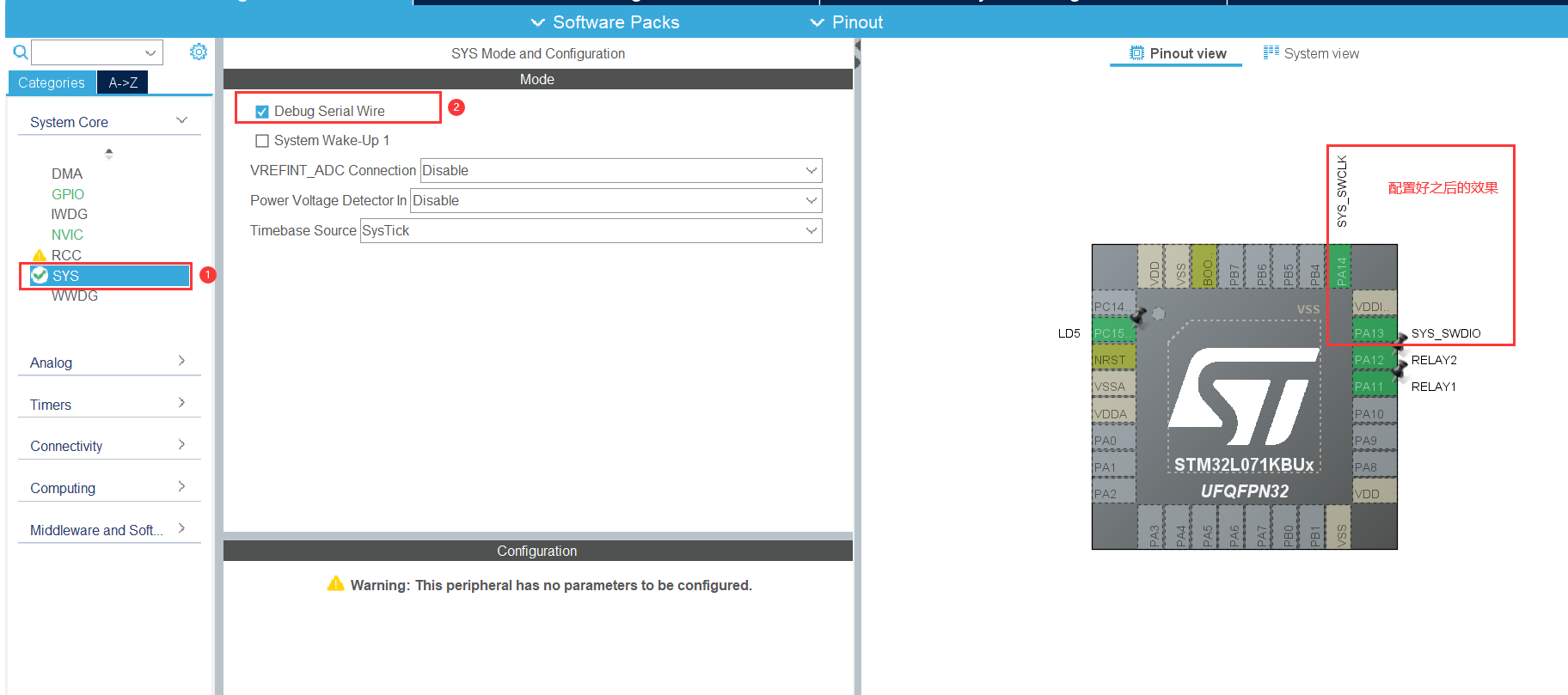This screenshot has height=695, width=1568.
Task: Click pin PA8 on the chip
Action: [1374, 466]
